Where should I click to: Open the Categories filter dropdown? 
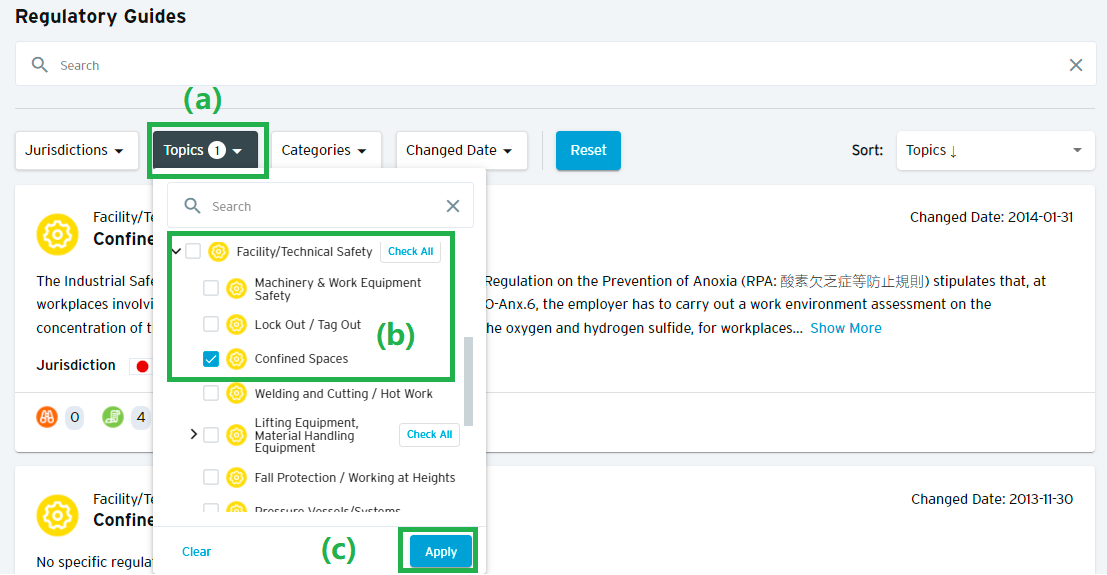pyautogui.click(x=326, y=150)
